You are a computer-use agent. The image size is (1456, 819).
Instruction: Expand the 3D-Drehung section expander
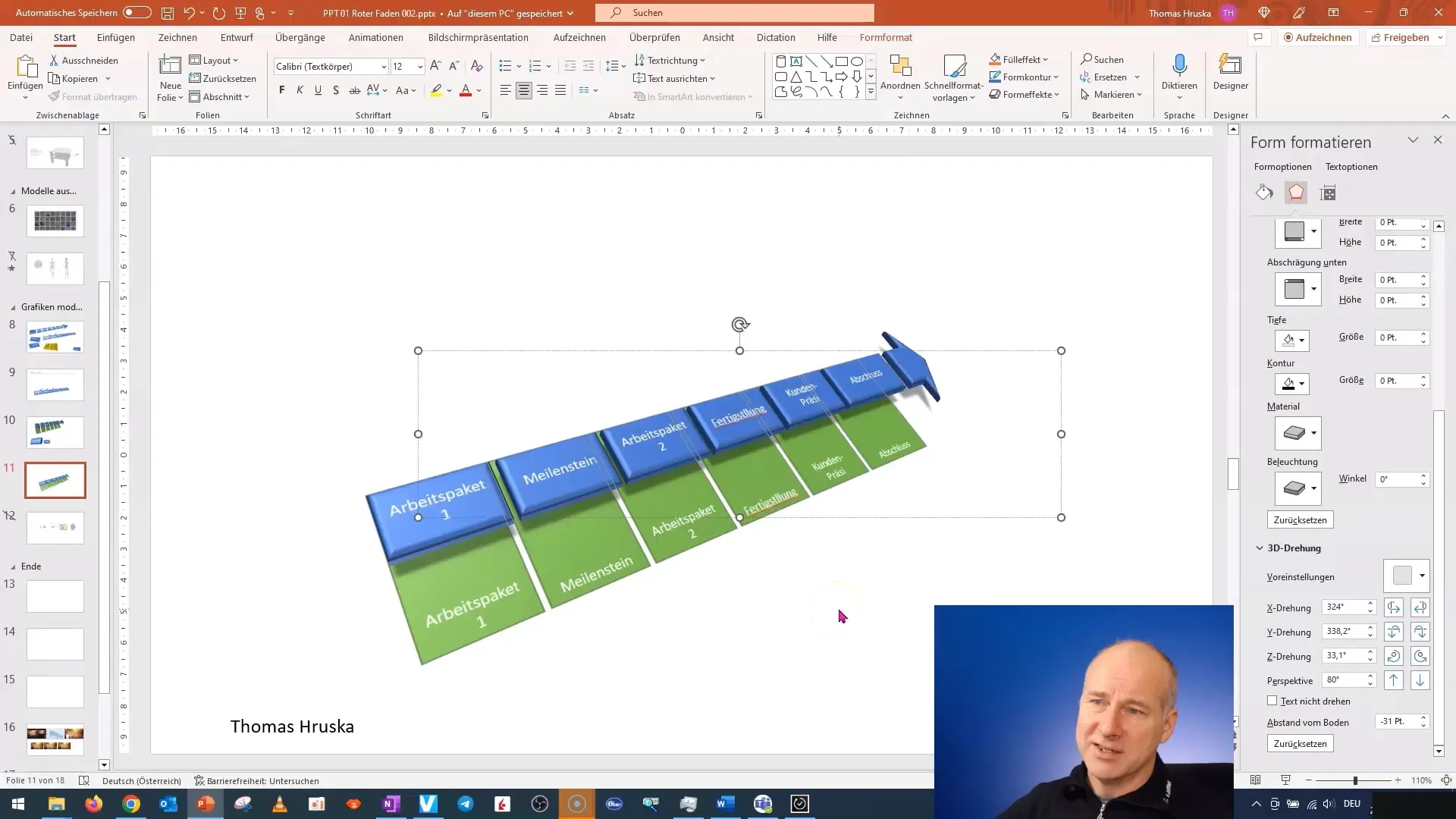point(1260,548)
